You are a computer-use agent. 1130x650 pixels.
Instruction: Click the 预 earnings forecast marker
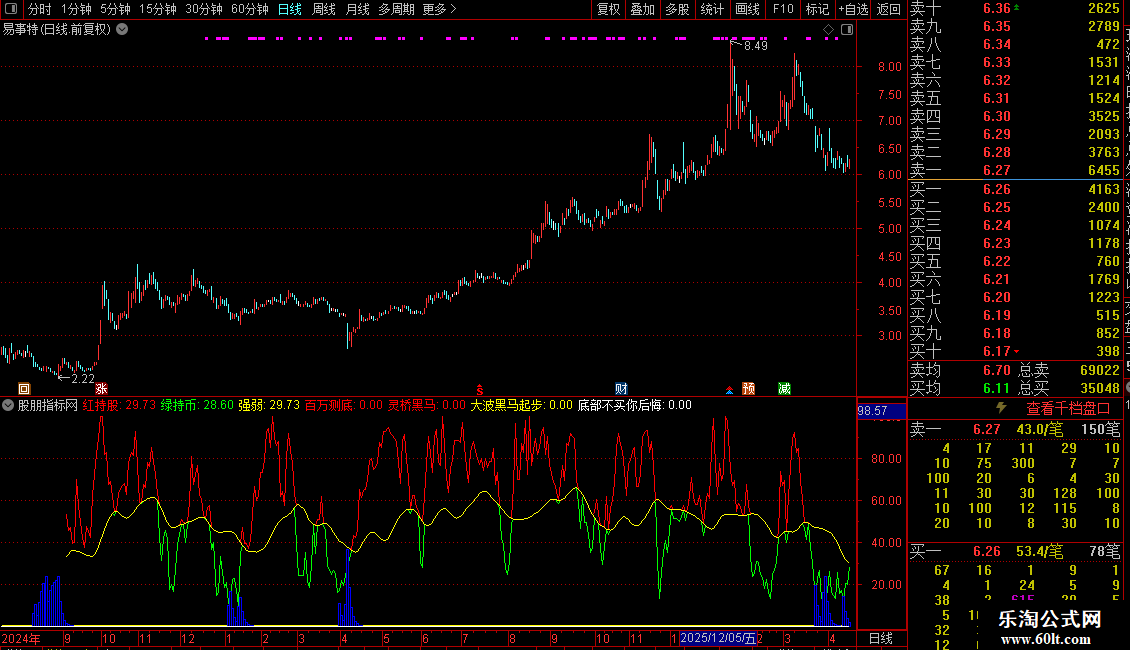749,388
